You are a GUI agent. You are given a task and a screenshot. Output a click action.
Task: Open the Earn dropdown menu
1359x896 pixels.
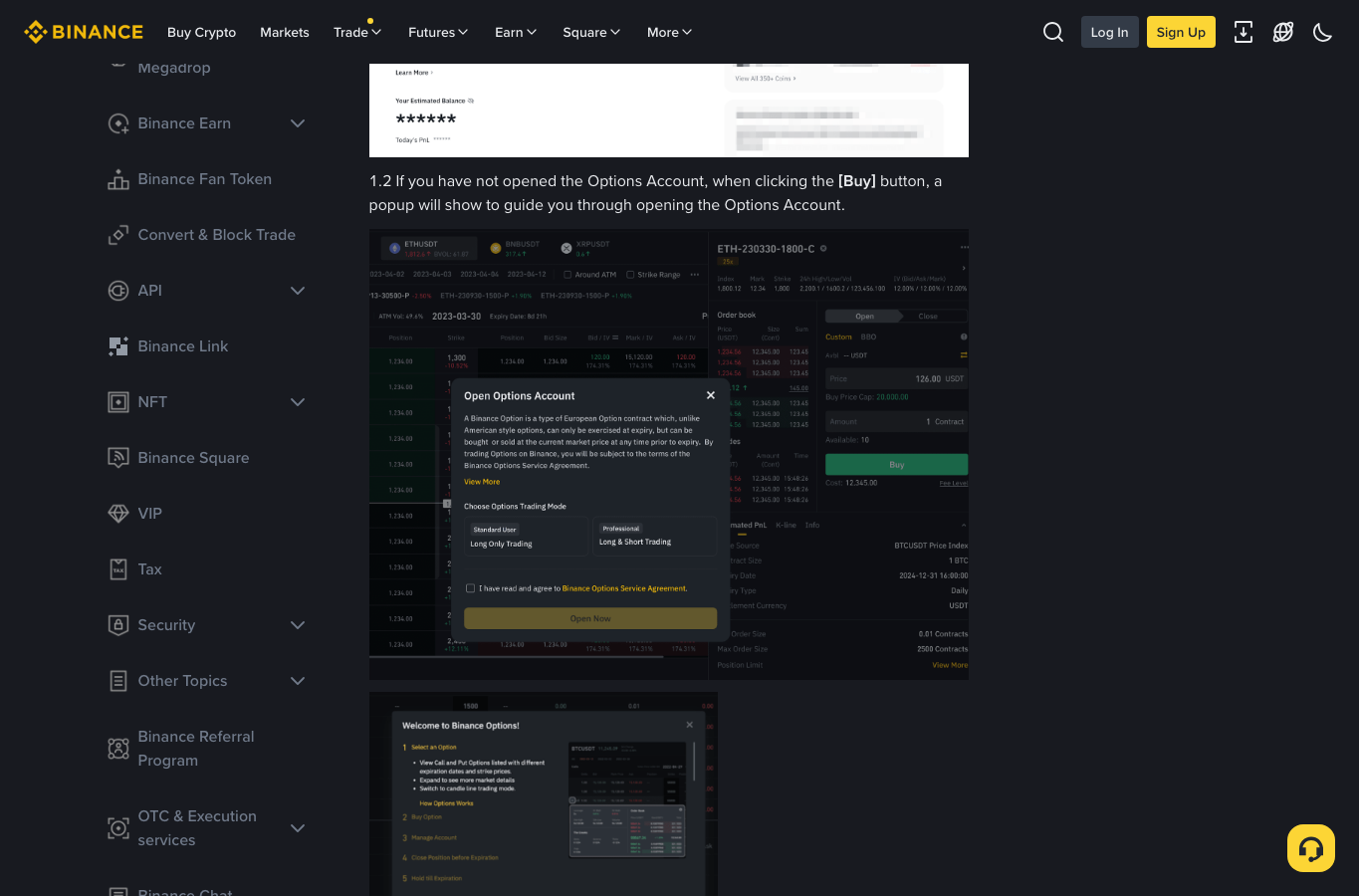tap(516, 32)
